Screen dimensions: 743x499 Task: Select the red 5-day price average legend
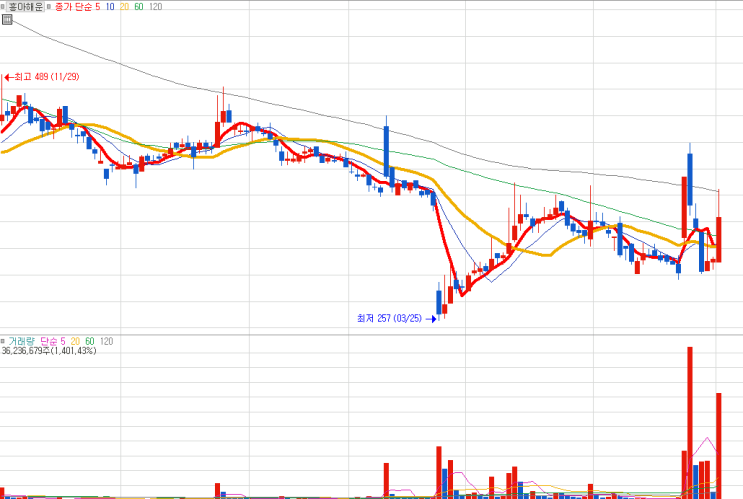[98, 7]
